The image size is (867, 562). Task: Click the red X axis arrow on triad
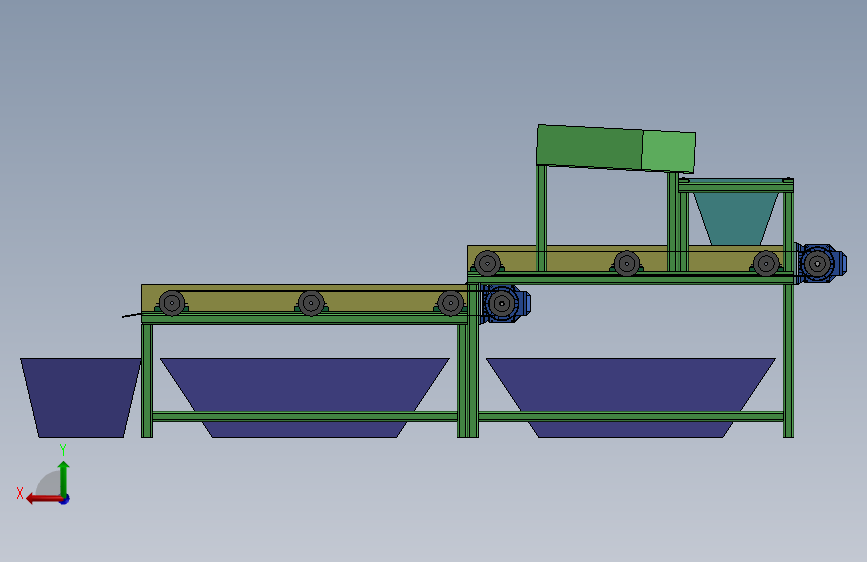pos(43,499)
